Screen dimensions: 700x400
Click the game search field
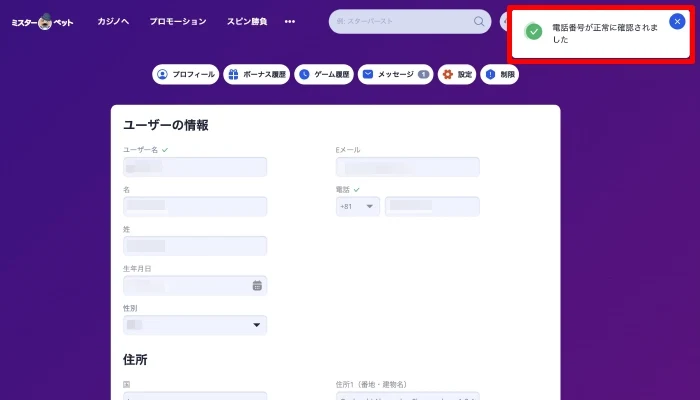point(400,21)
